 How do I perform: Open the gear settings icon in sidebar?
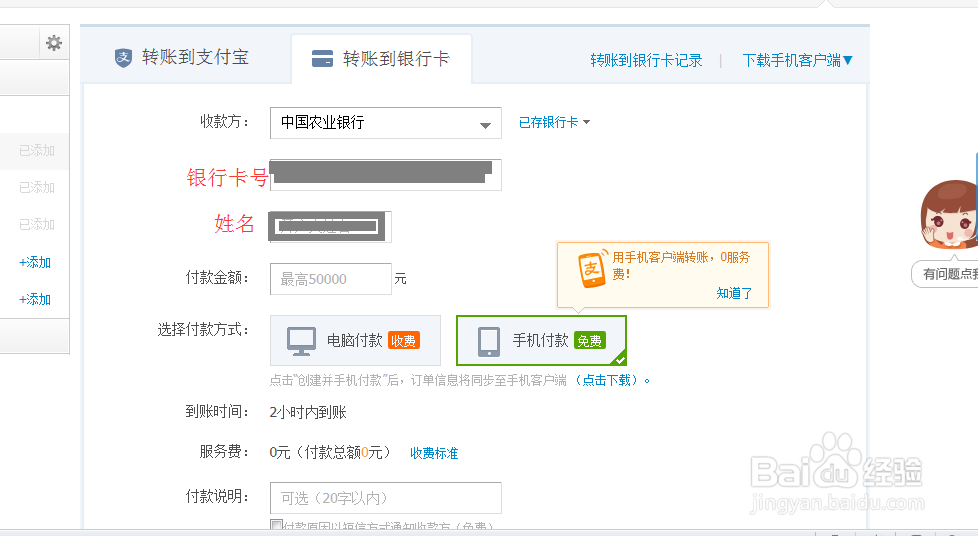coord(54,43)
